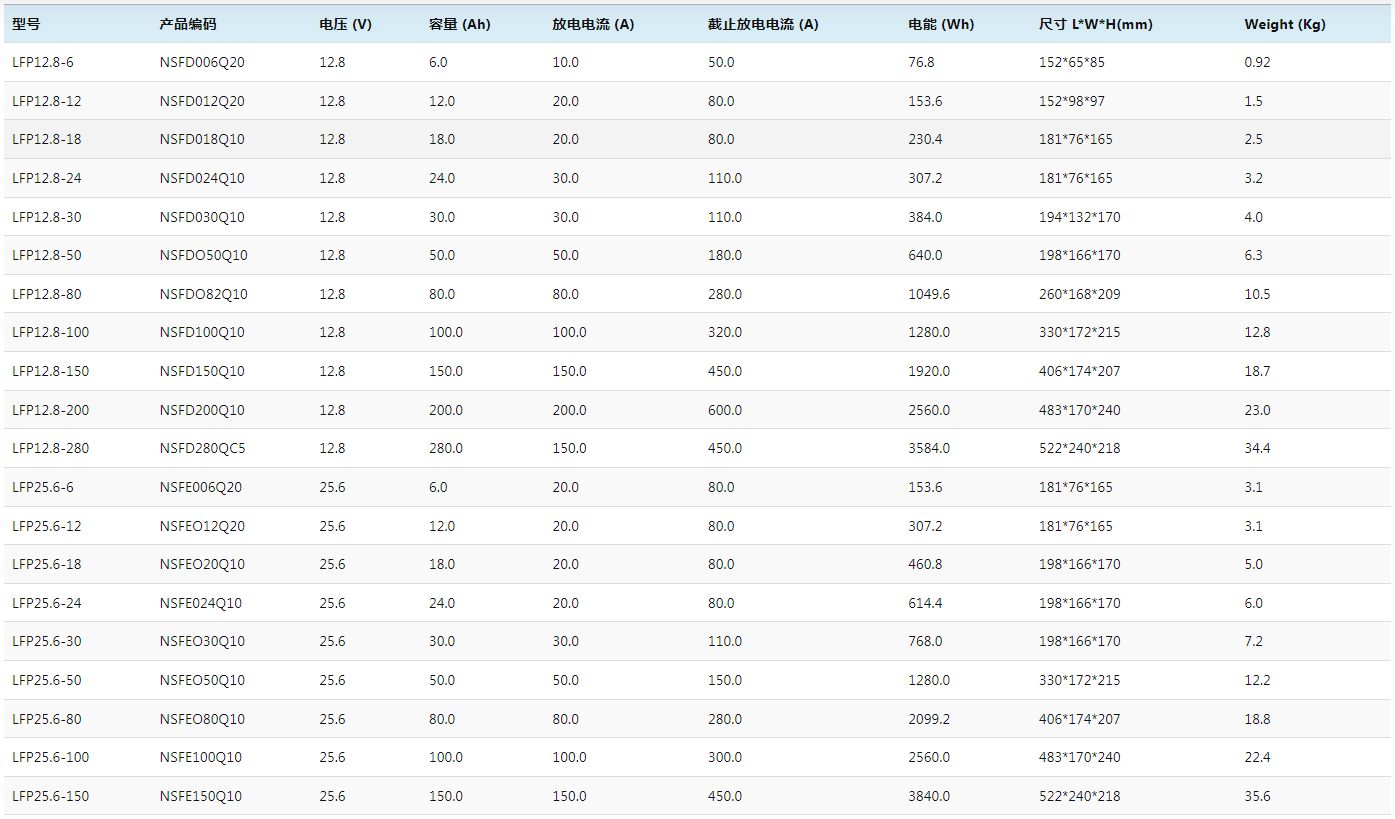Image resolution: width=1395 pixels, height=819 pixels.
Task: Click the 2099.2 energy value
Action: tap(929, 719)
